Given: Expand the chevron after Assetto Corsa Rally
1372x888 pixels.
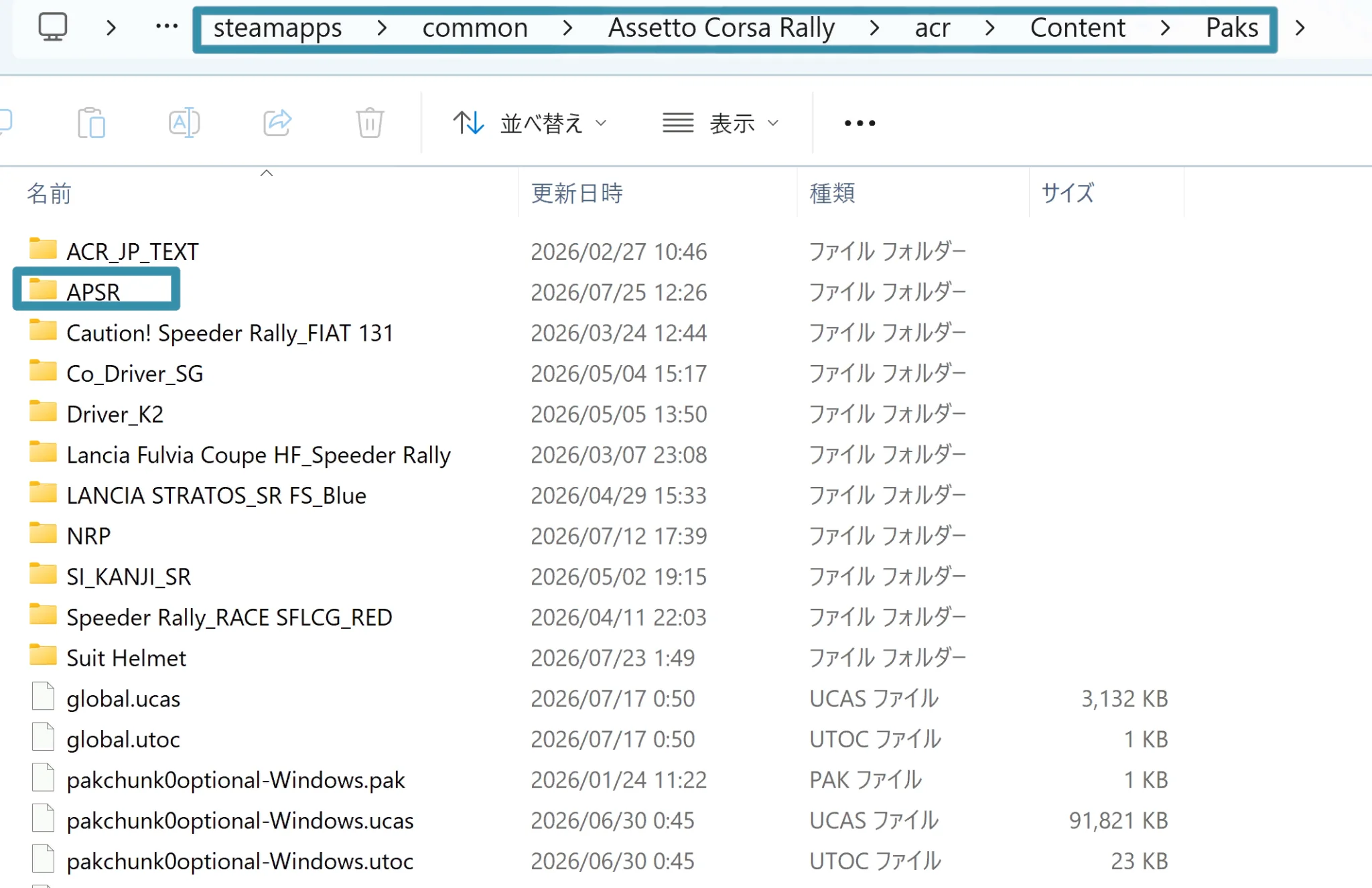Looking at the screenshot, I should tap(874, 28).
